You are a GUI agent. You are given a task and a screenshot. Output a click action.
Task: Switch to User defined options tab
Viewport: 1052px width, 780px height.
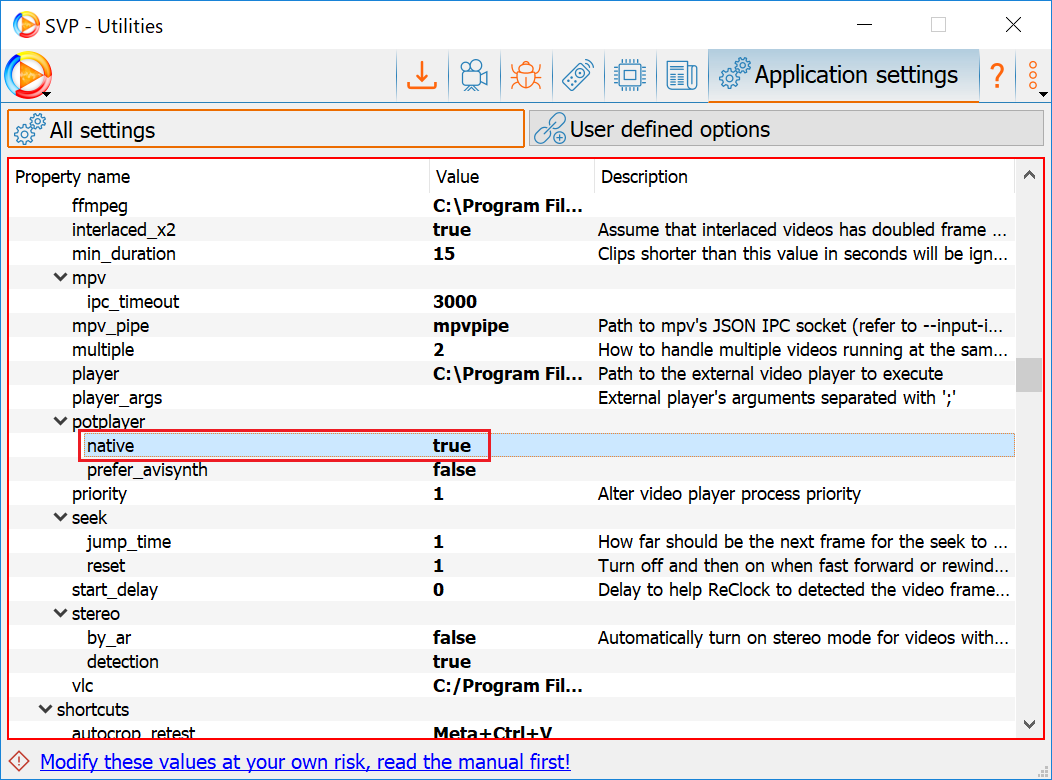(786, 129)
